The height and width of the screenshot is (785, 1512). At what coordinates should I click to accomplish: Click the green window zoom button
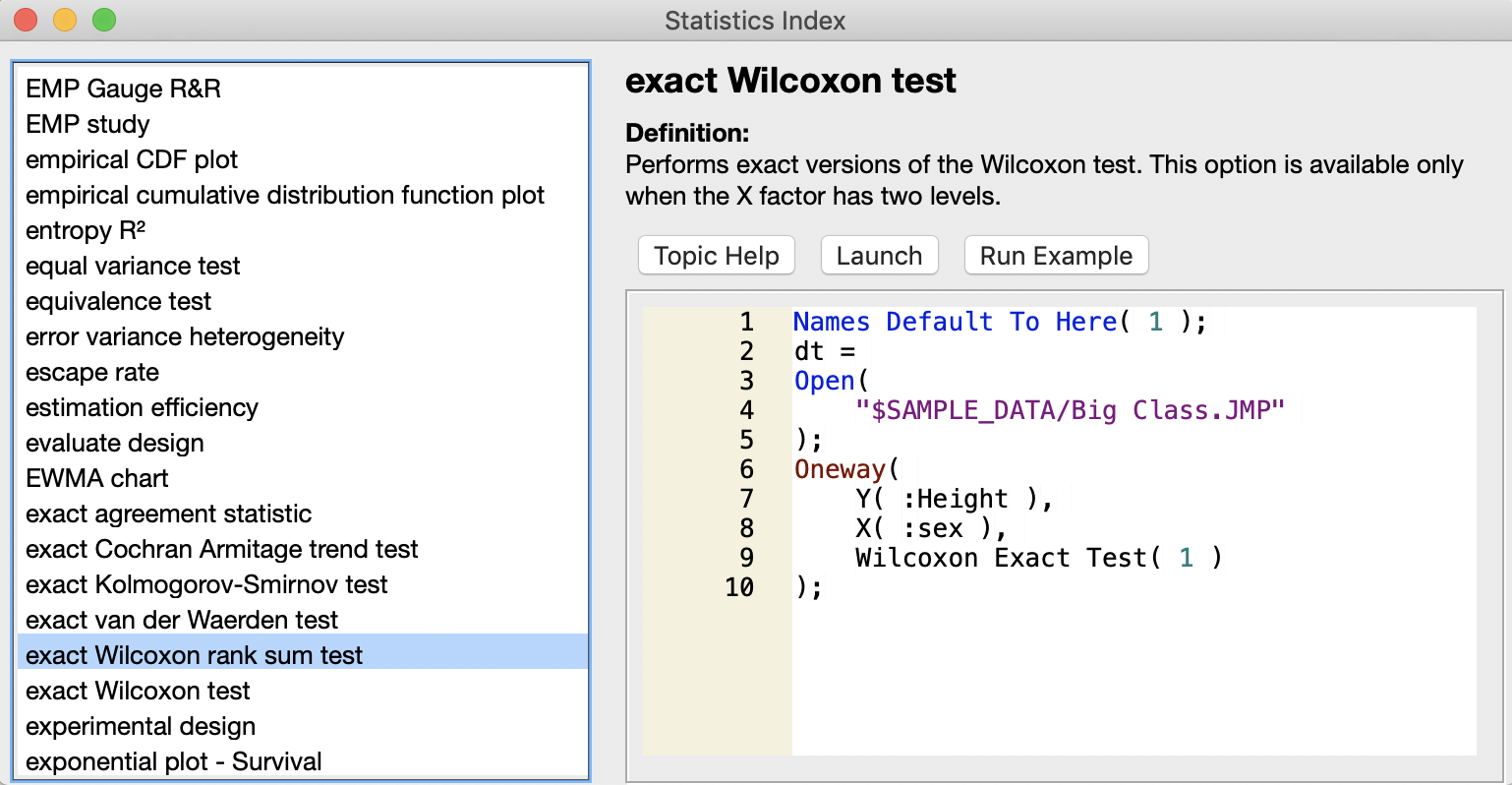click(x=103, y=20)
